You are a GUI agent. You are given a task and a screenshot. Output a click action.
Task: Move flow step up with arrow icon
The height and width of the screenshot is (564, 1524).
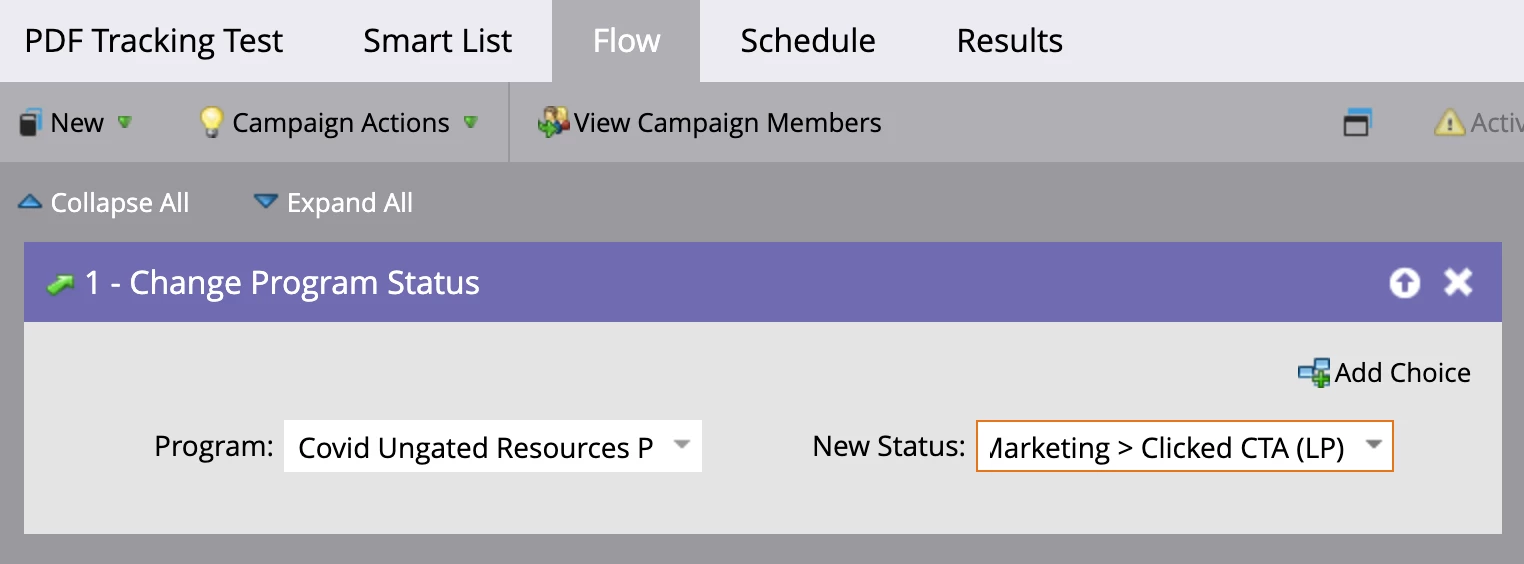1404,283
